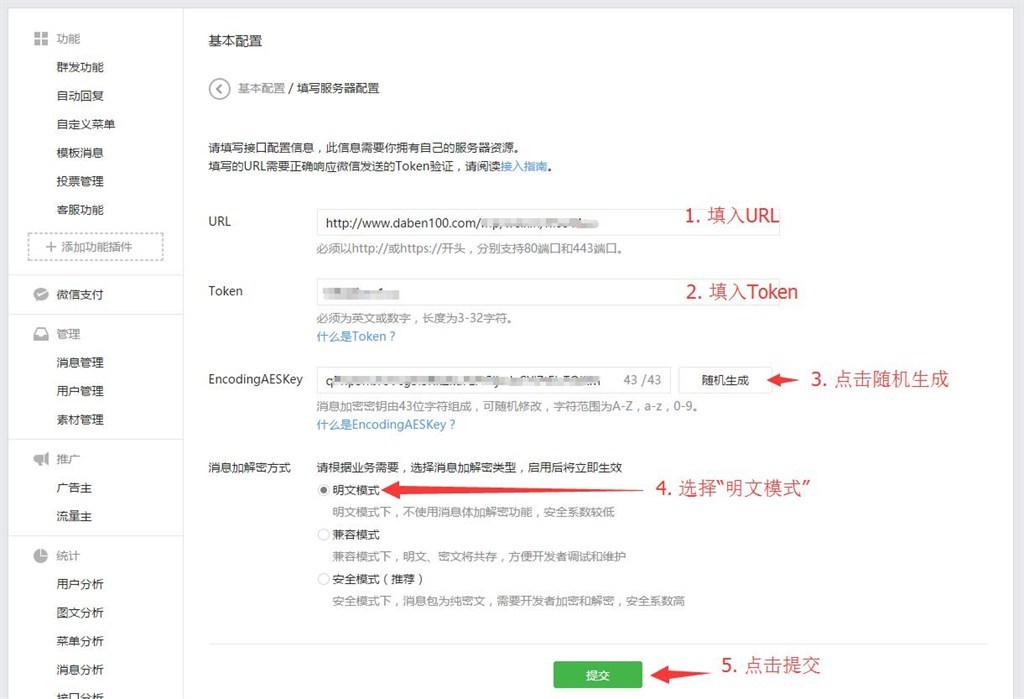Click the 统计 section header
The image size is (1024, 699).
pyautogui.click(x=68, y=555)
